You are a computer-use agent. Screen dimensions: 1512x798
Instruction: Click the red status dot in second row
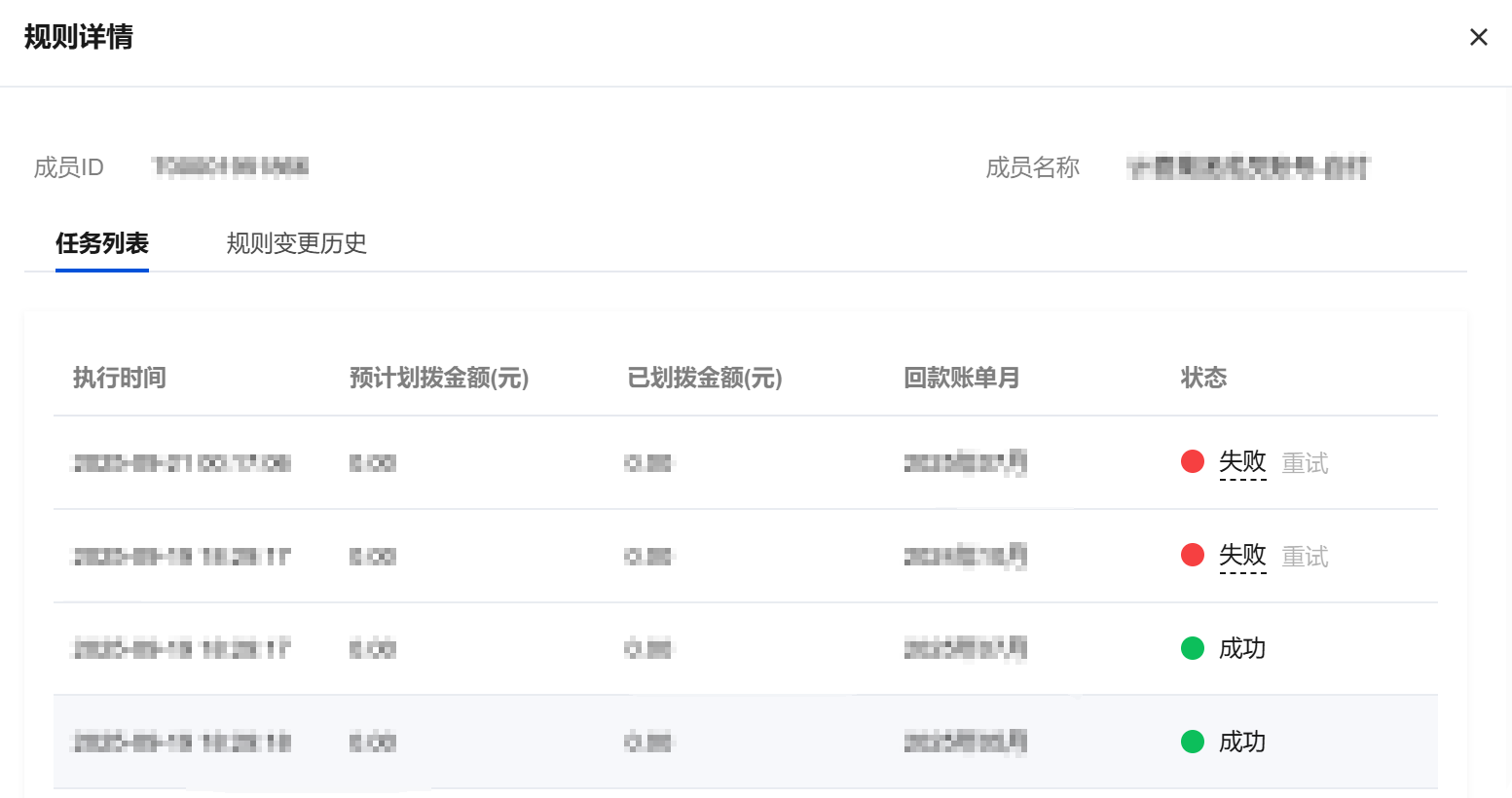point(1193,556)
